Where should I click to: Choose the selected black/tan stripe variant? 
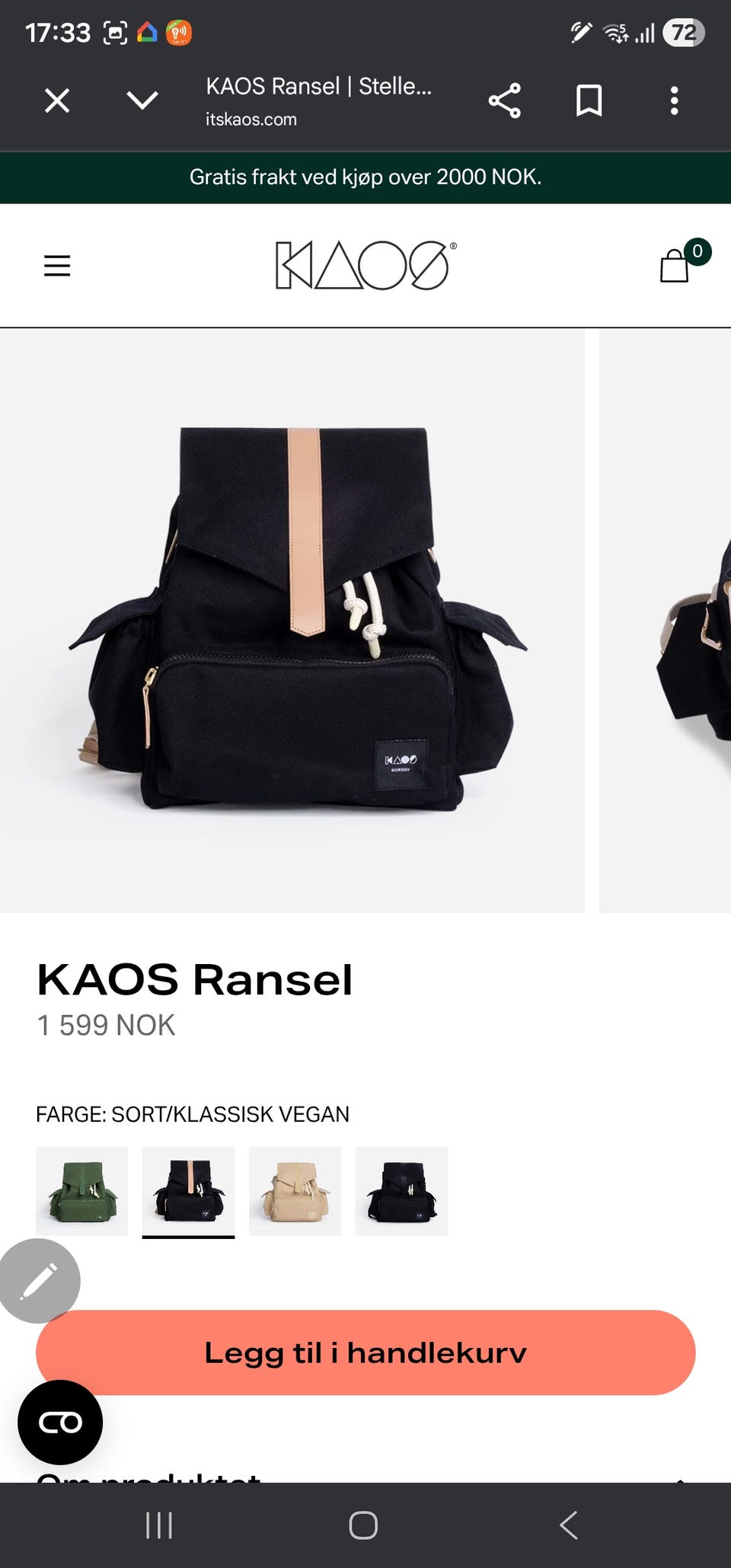pos(188,1191)
